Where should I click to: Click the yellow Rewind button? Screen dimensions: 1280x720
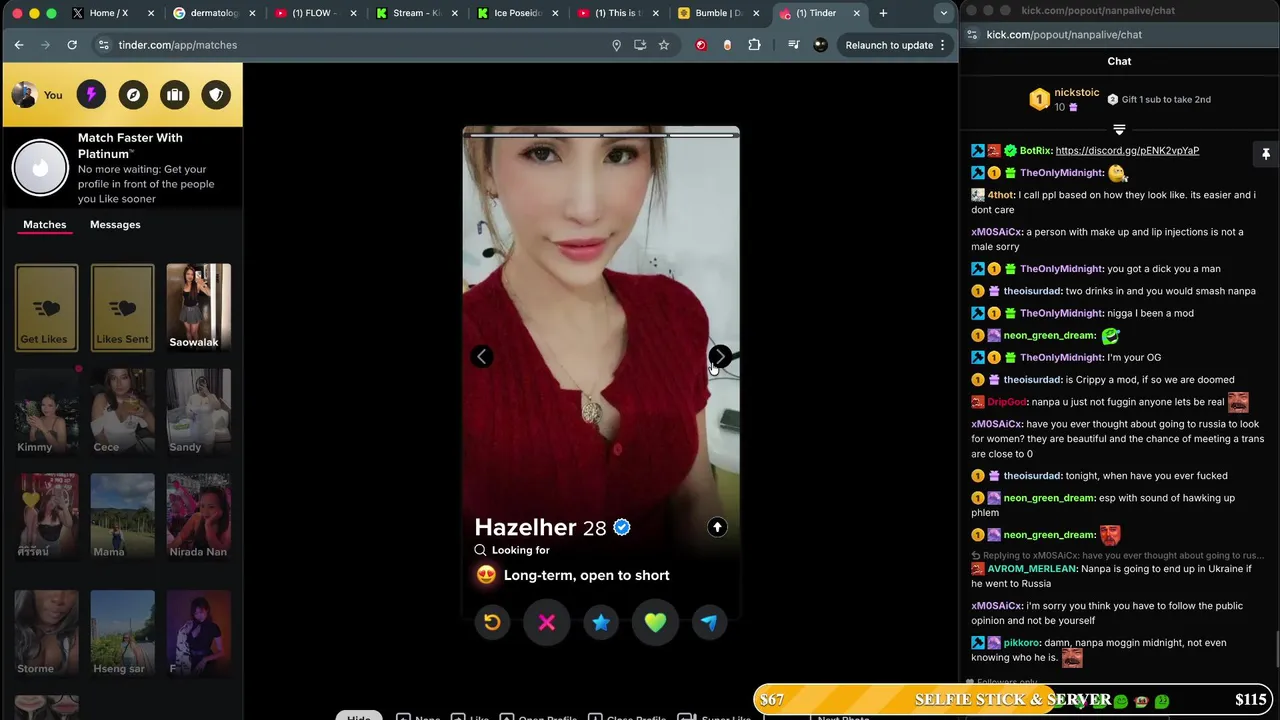tap(492, 622)
